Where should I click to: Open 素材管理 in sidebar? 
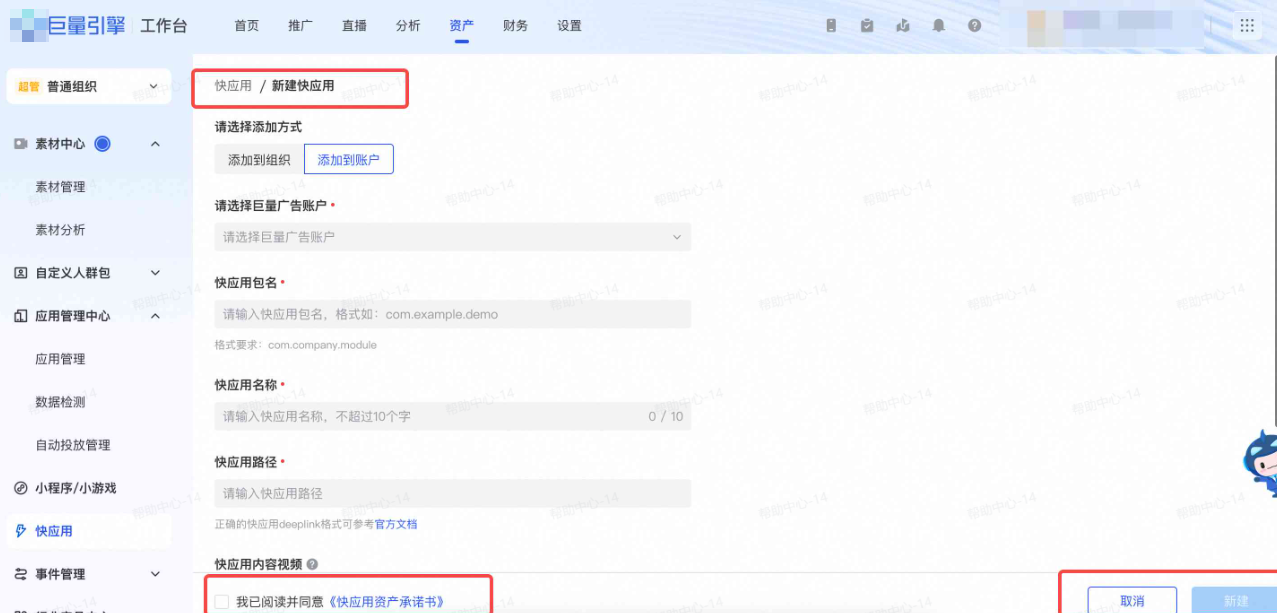[x=60, y=187]
